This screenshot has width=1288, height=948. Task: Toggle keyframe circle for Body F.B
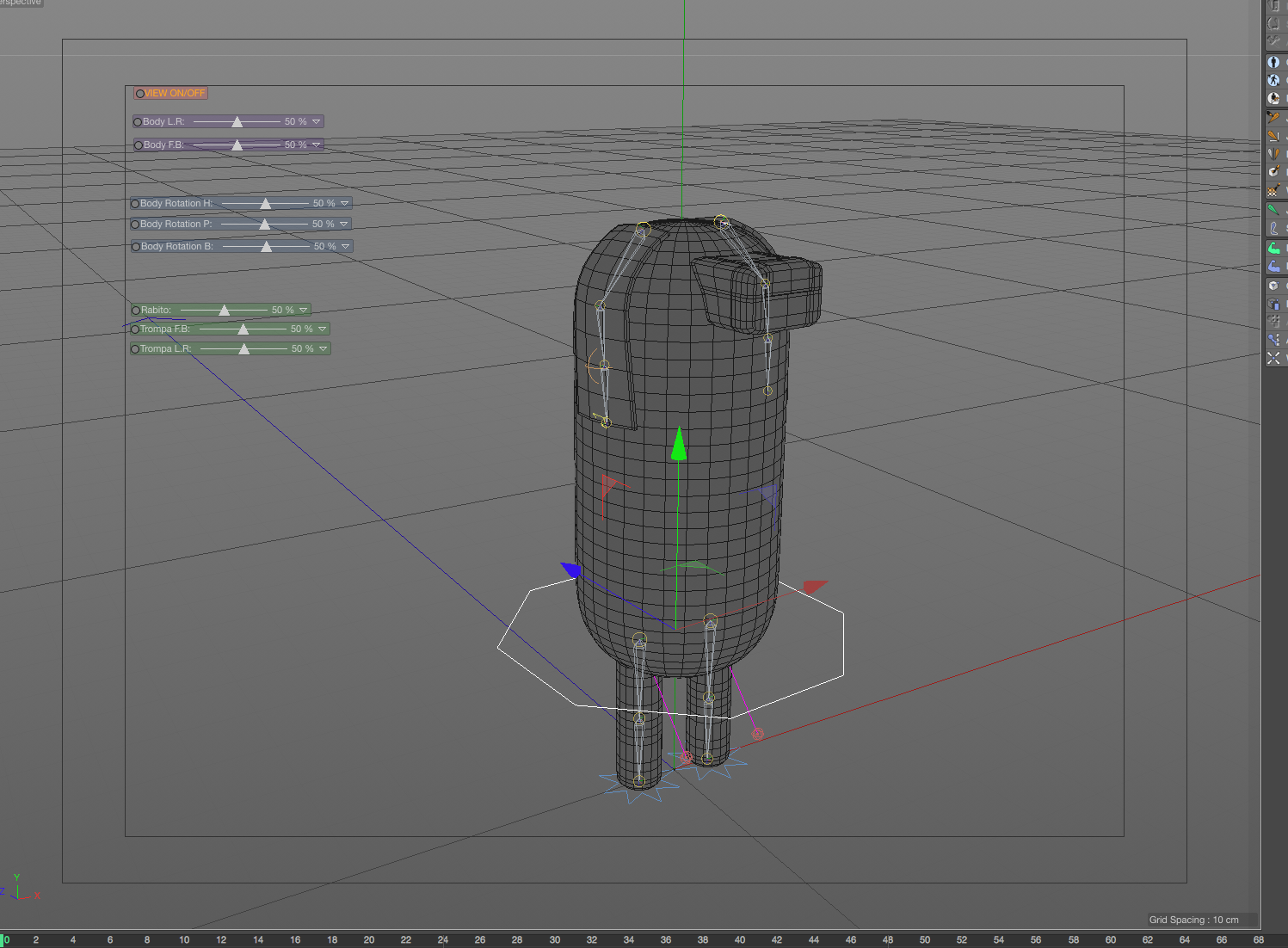[139, 145]
